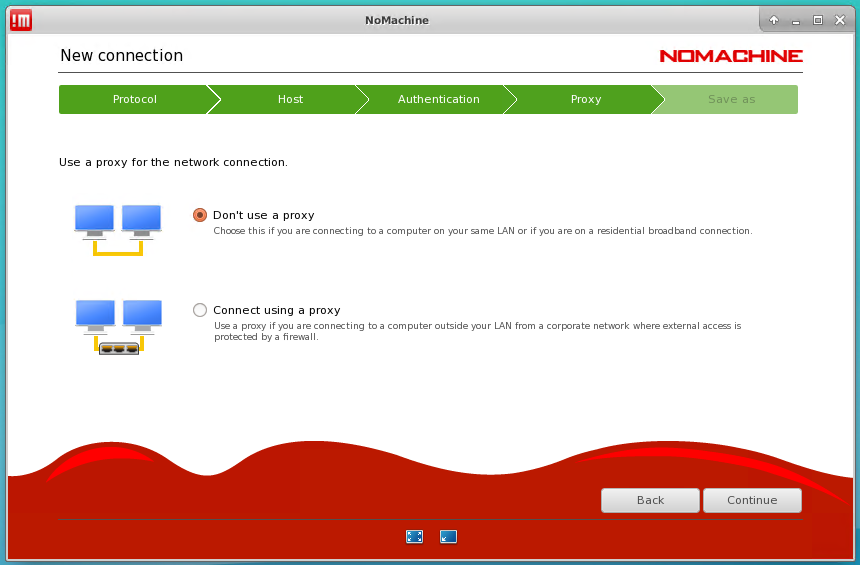860x565 pixels.
Task: Click the Back button
Action: (650, 500)
